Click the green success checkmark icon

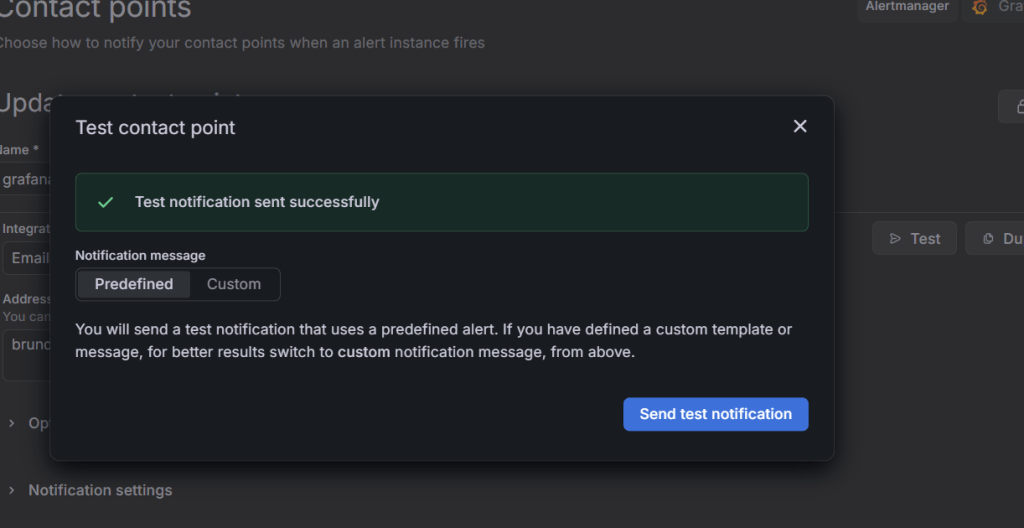[105, 202]
